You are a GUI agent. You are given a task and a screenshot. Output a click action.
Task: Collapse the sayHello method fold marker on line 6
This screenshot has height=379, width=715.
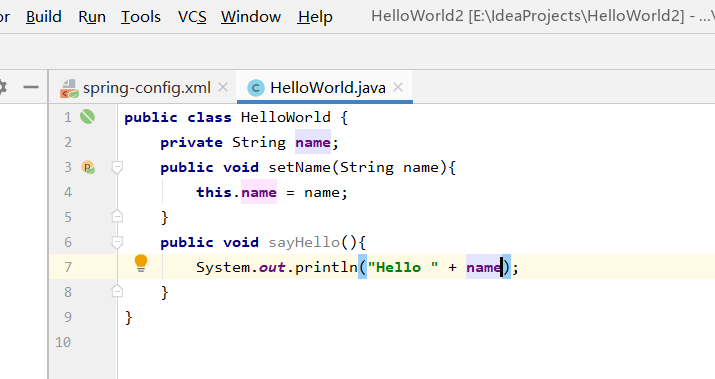117,242
